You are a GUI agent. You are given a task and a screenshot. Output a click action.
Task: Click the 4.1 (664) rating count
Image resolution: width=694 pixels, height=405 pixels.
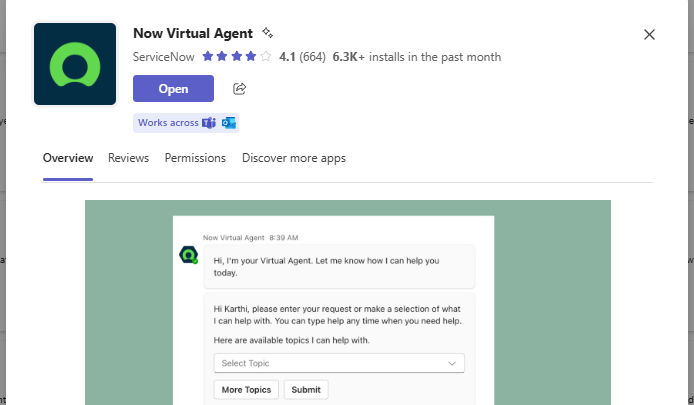coord(302,57)
